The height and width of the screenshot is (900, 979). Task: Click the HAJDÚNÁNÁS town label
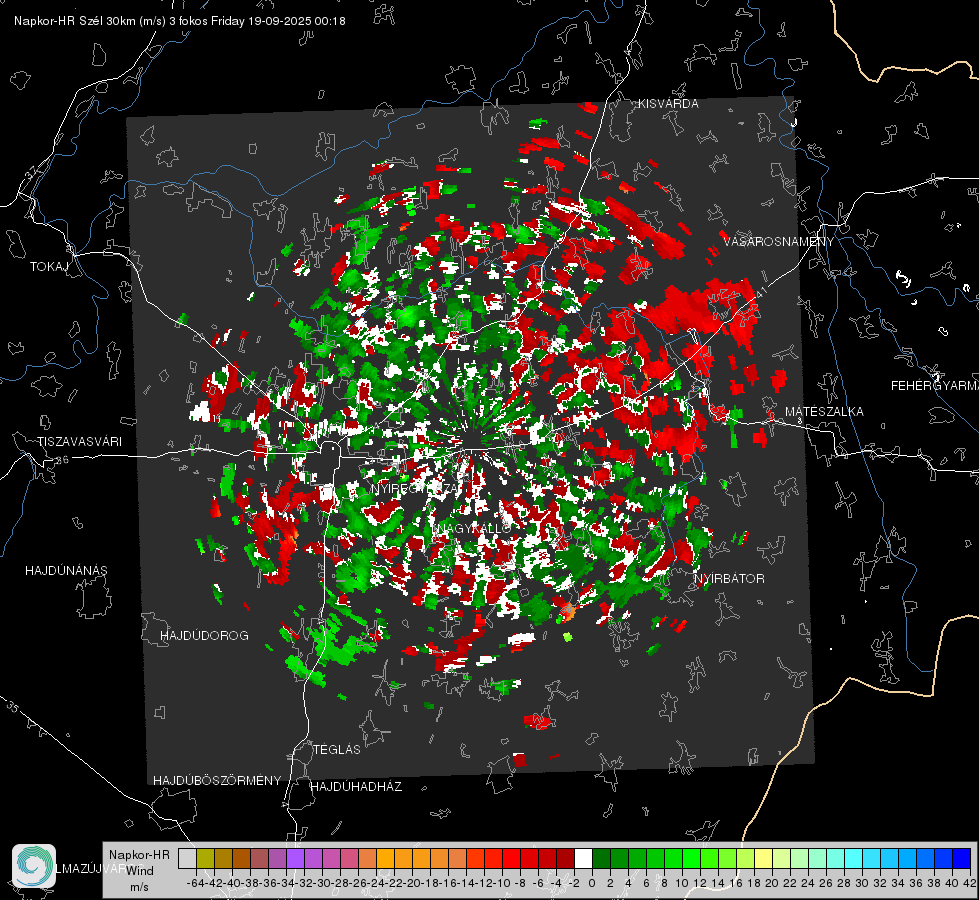pos(66,571)
